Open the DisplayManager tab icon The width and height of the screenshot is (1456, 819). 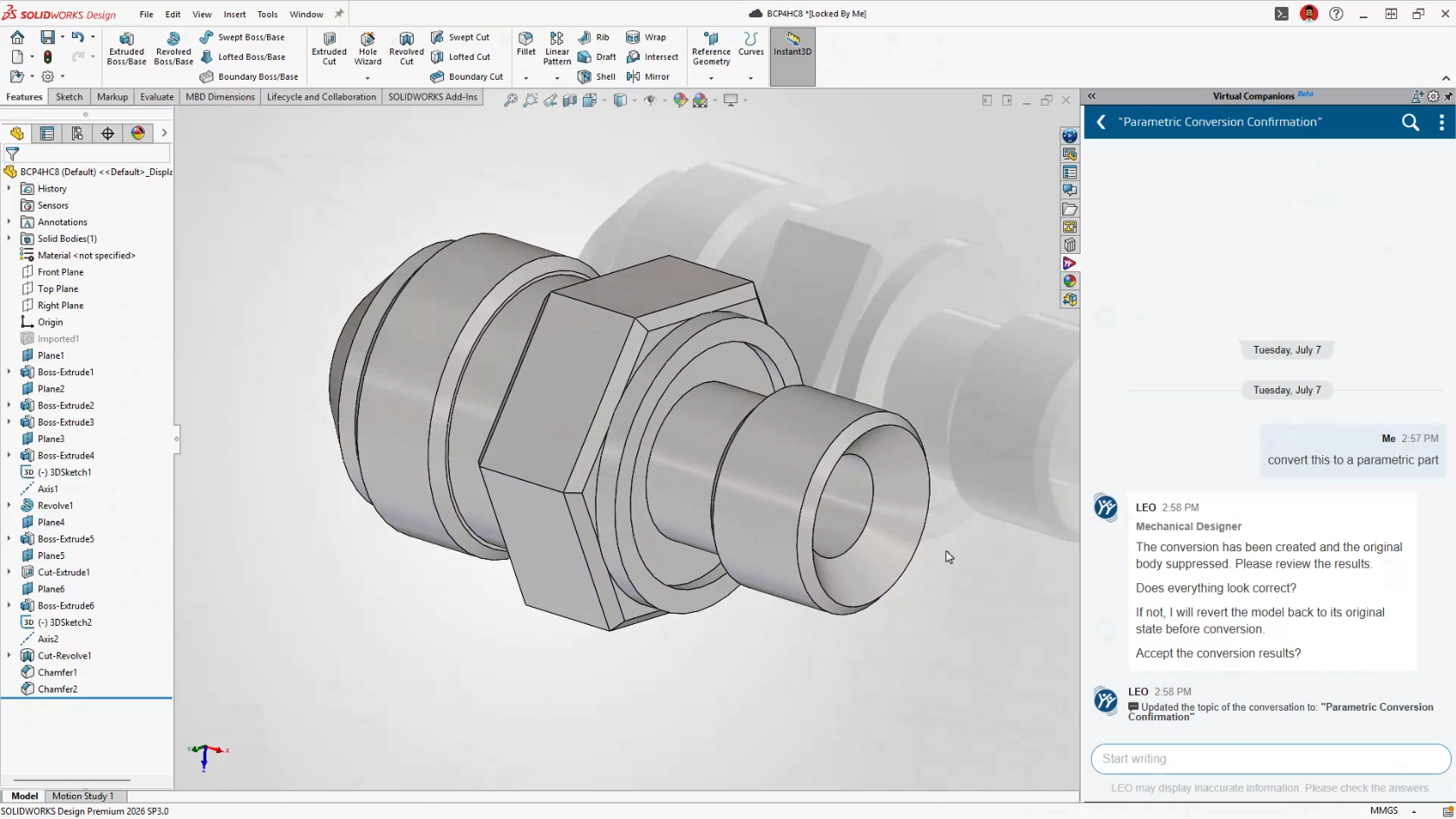[138, 133]
